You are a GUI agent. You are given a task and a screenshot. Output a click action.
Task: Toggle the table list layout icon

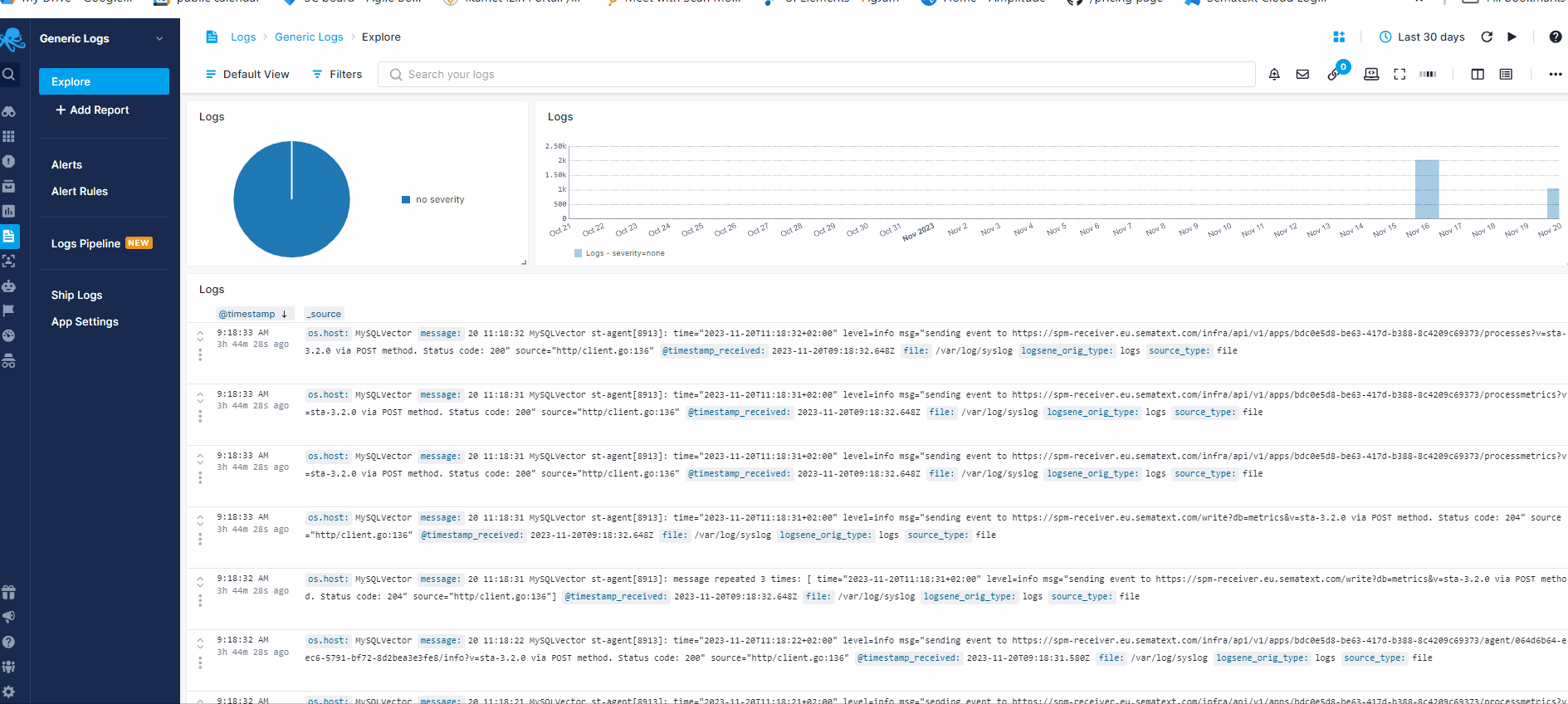pos(1506,75)
